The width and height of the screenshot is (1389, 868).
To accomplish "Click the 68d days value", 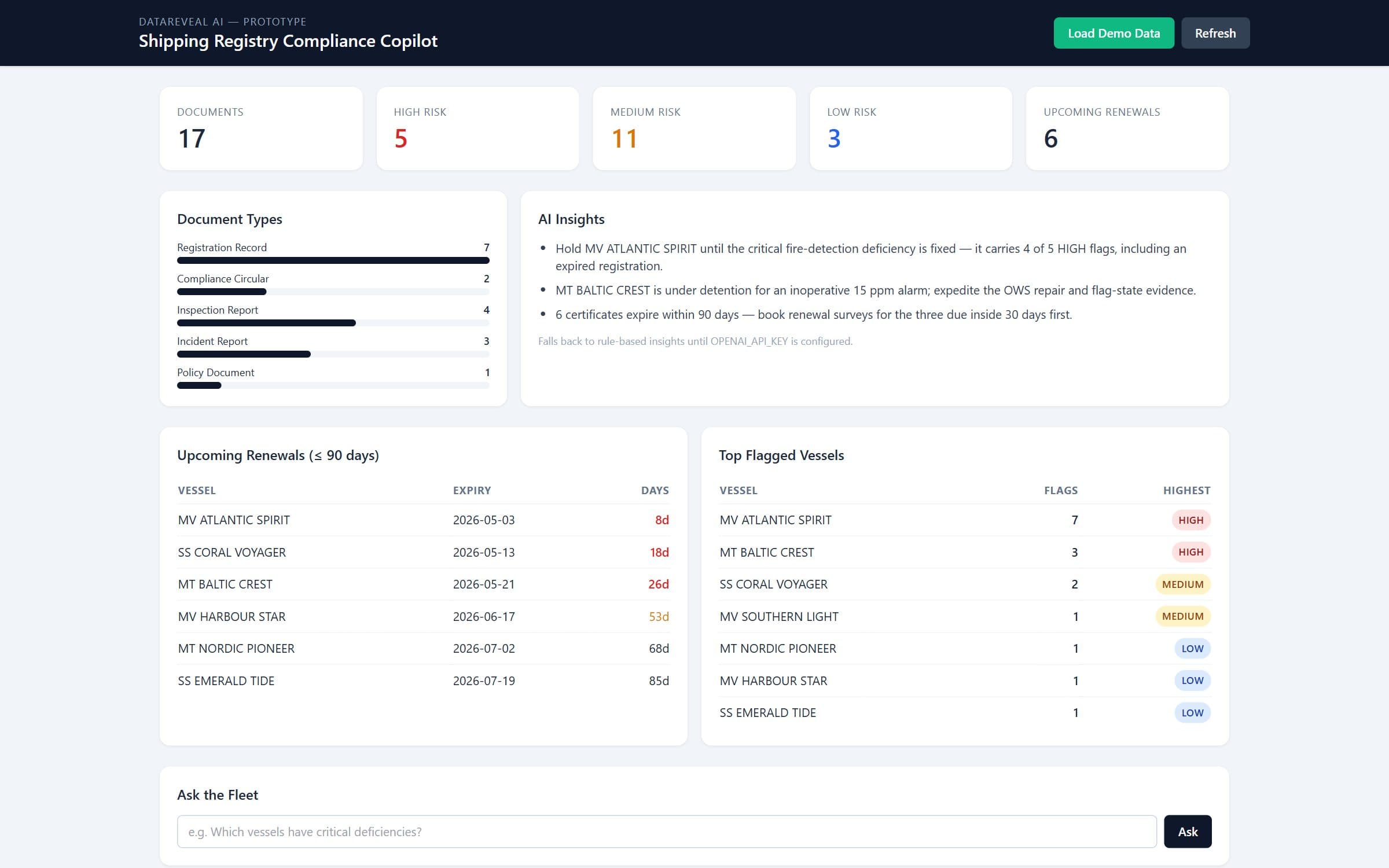I will (x=659, y=648).
